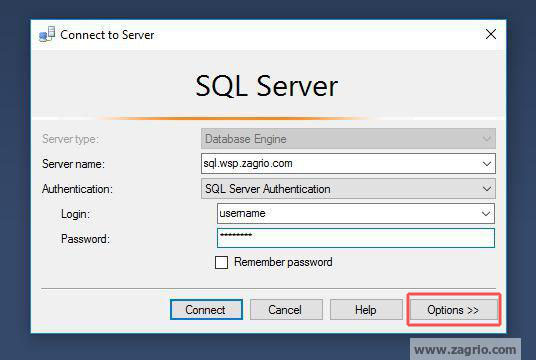Open Help for the connection dialog
Image resolution: width=536 pixels, height=360 pixels.
[x=366, y=310]
